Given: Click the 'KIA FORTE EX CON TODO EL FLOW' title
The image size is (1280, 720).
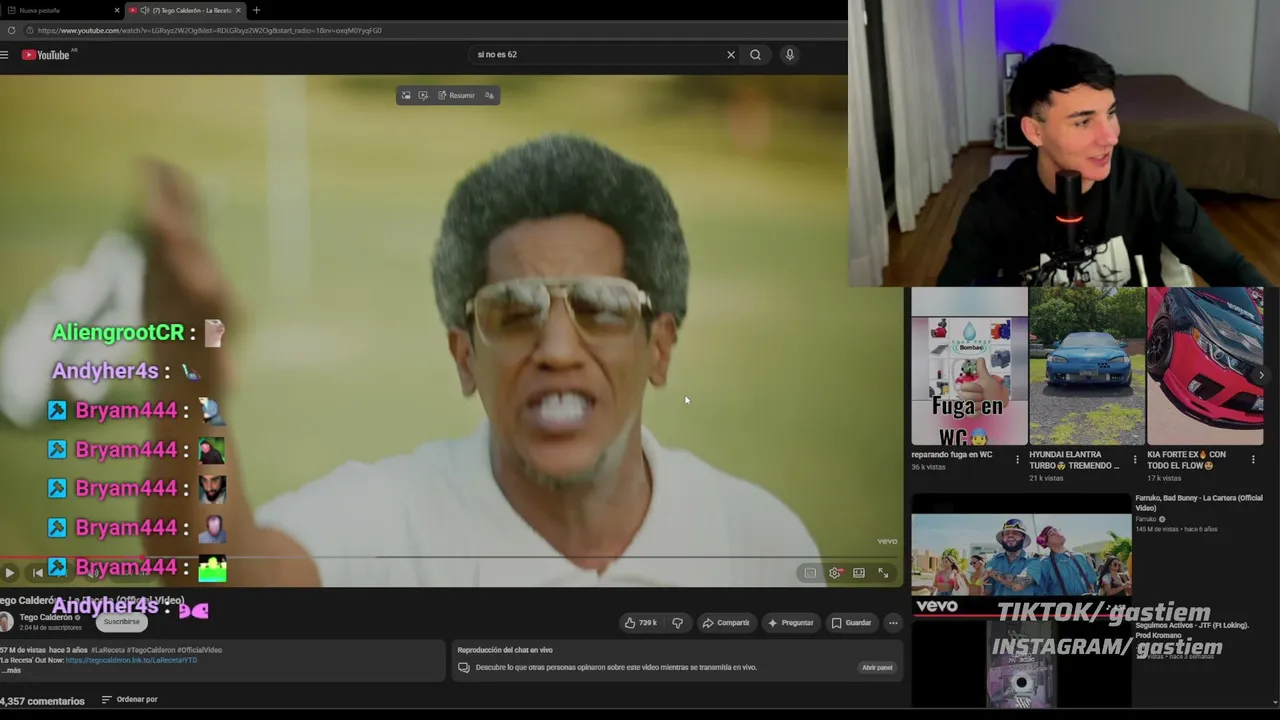Looking at the screenshot, I should pos(1188,460).
